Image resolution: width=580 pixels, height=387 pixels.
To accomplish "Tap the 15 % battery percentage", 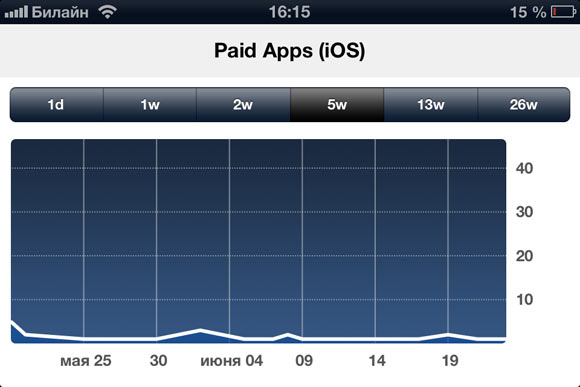I will 528,12.
